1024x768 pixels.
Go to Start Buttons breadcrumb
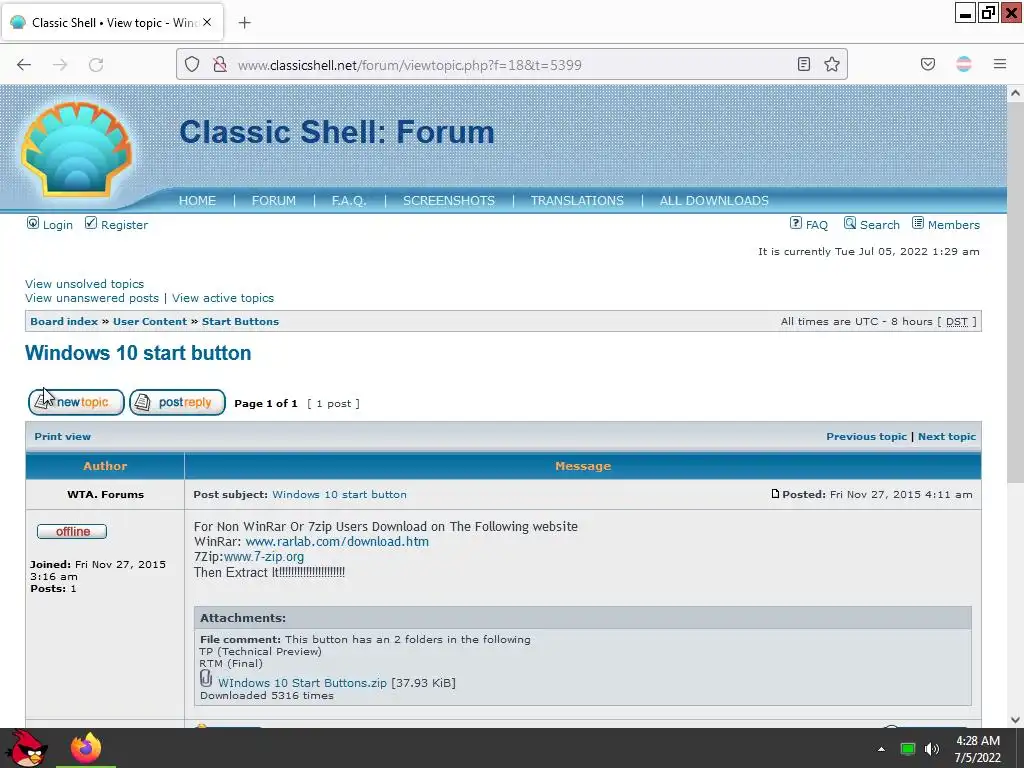point(240,321)
